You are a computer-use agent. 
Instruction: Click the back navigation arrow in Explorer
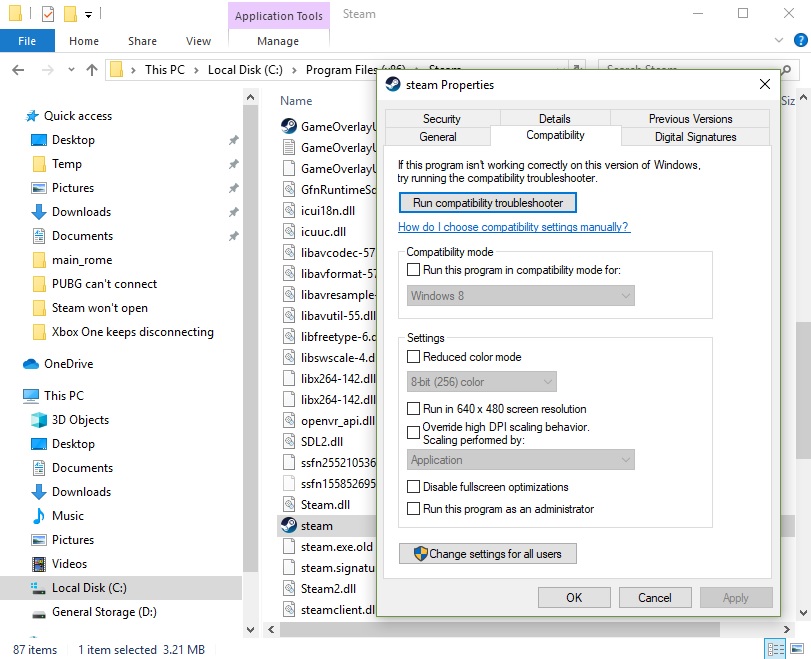click(x=18, y=70)
